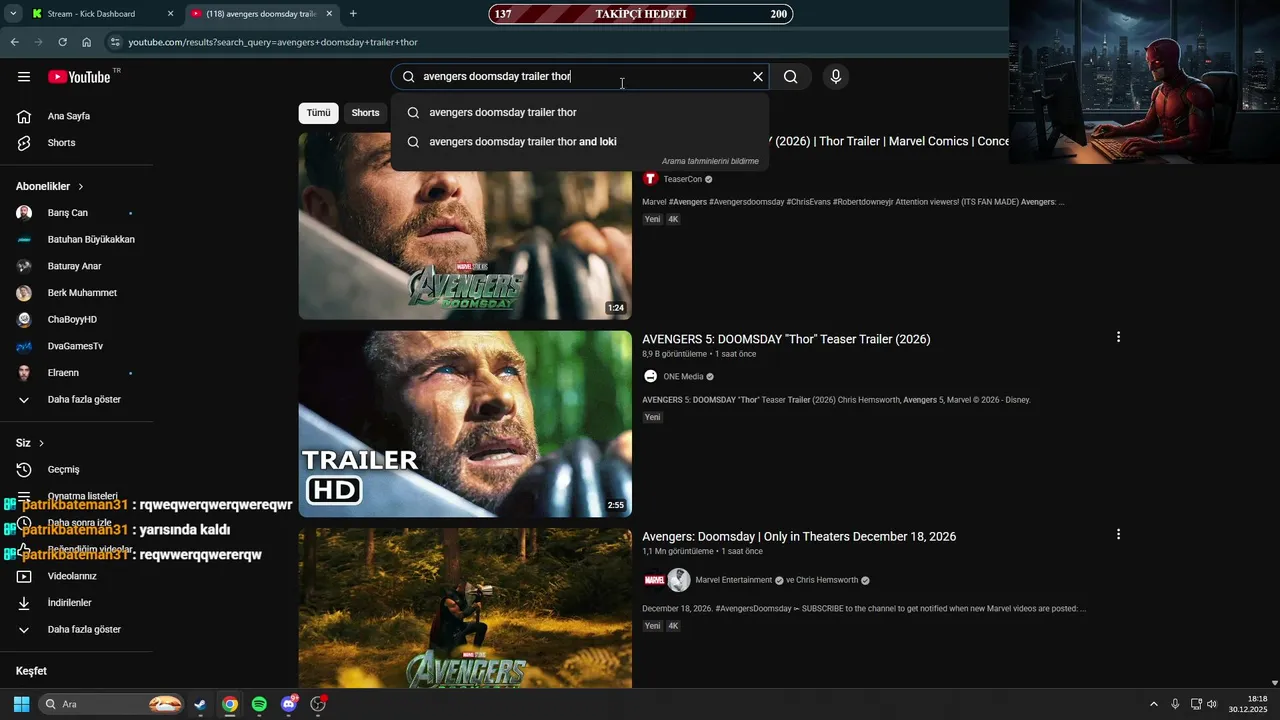Screen dimensions: 1280x720
Task: Click the YouTube logo
Action: tap(79, 77)
